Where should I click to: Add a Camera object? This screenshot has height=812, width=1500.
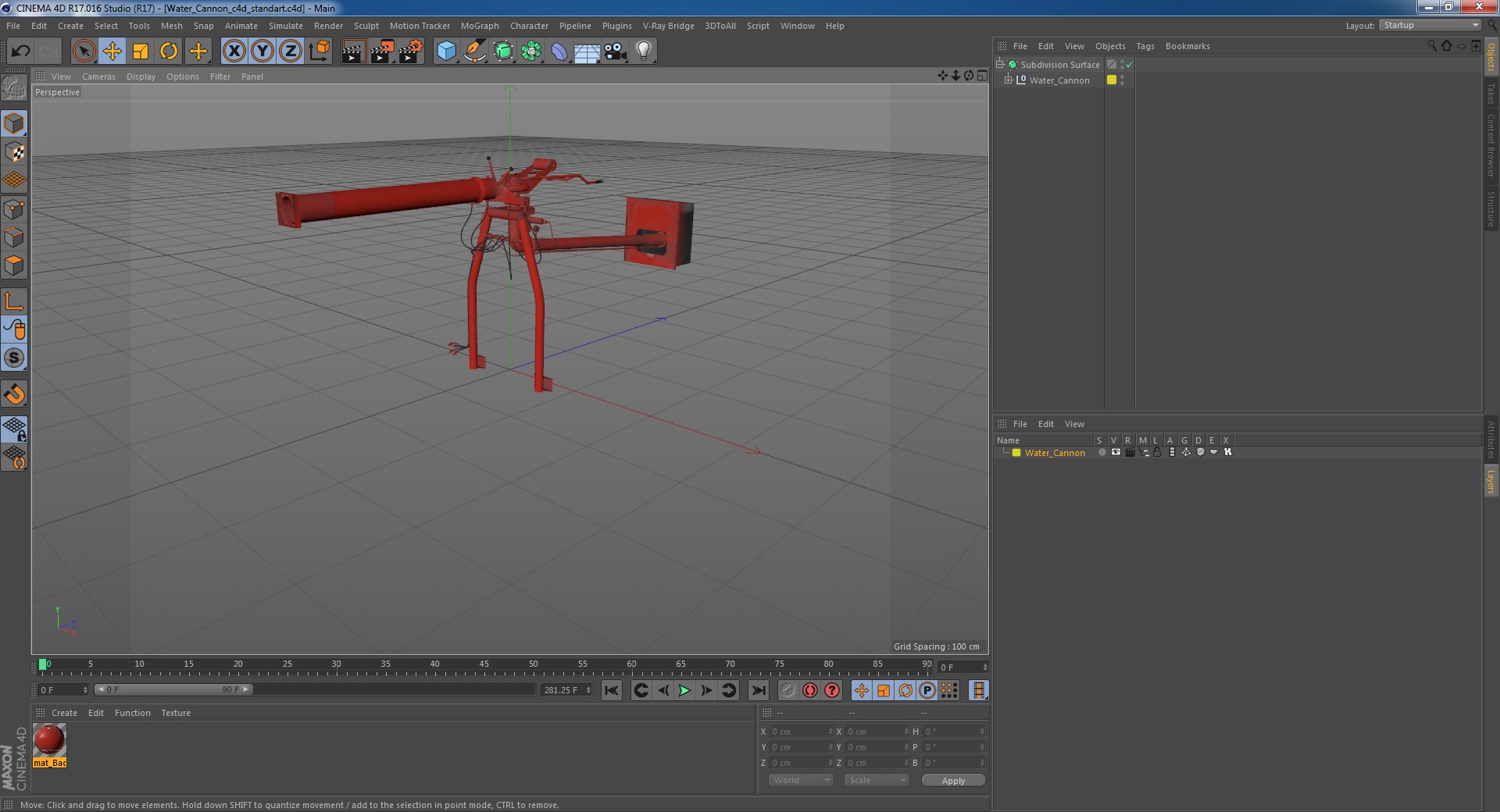tap(616, 52)
